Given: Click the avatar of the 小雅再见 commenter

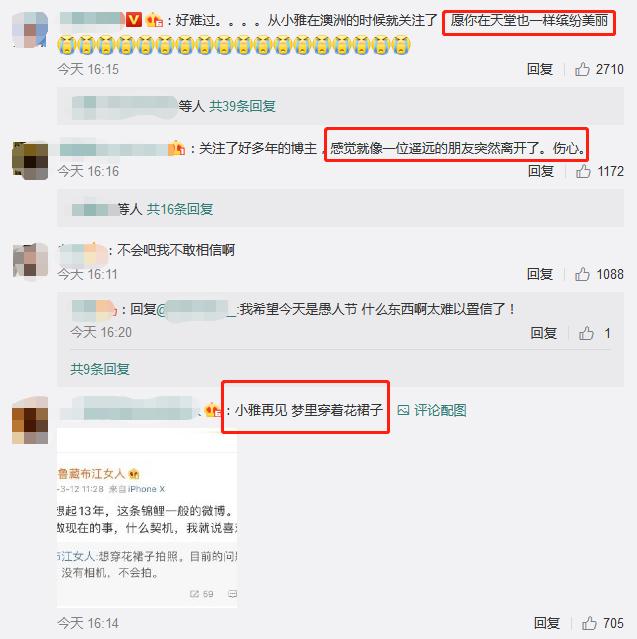Looking at the screenshot, I should click(x=30, y=420).
